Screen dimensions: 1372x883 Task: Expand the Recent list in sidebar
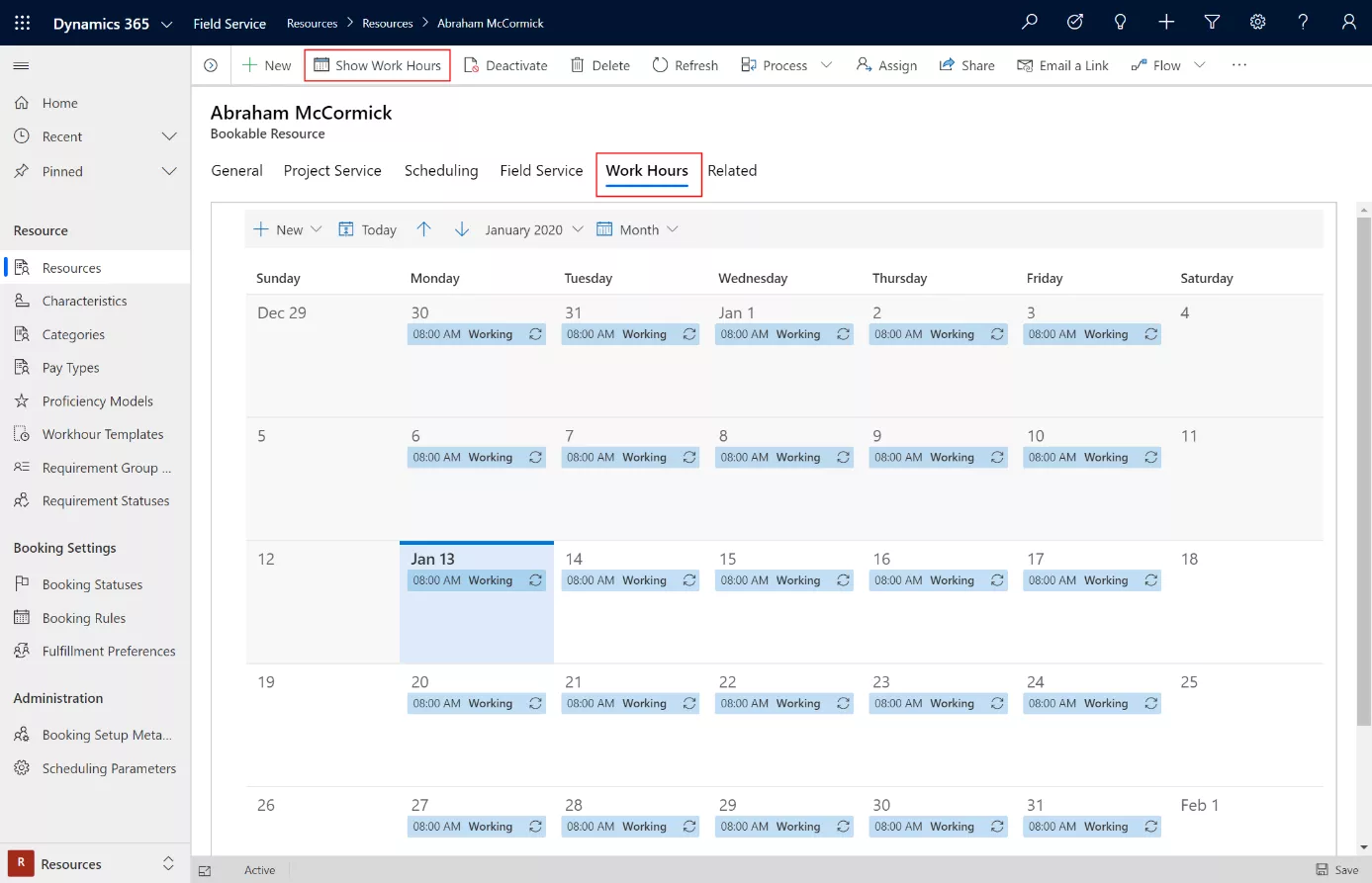click(169, 136)
